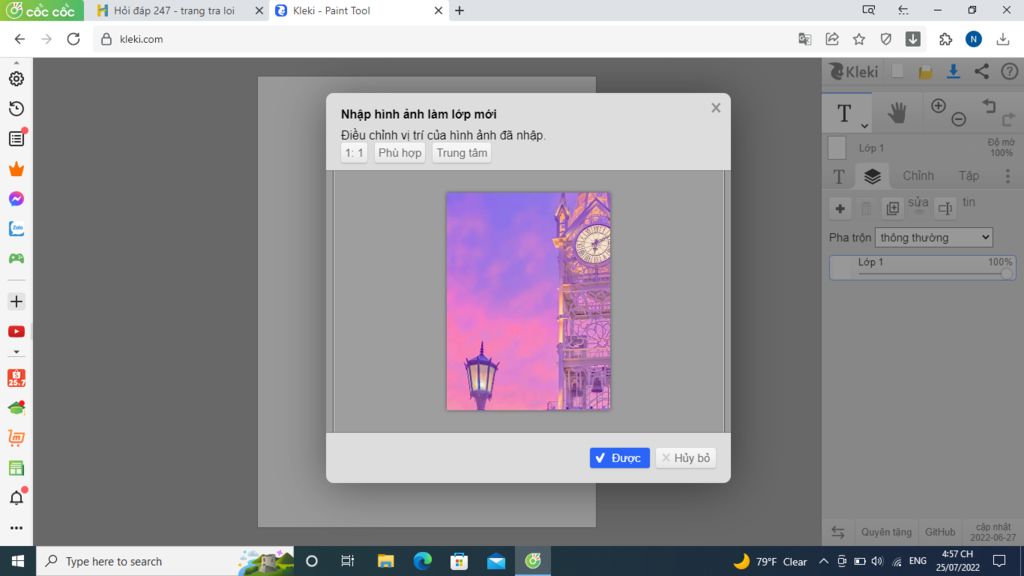This screenshot has width=1024, height=576.
Task: Open a new browser tab
Action: [459, 10]
